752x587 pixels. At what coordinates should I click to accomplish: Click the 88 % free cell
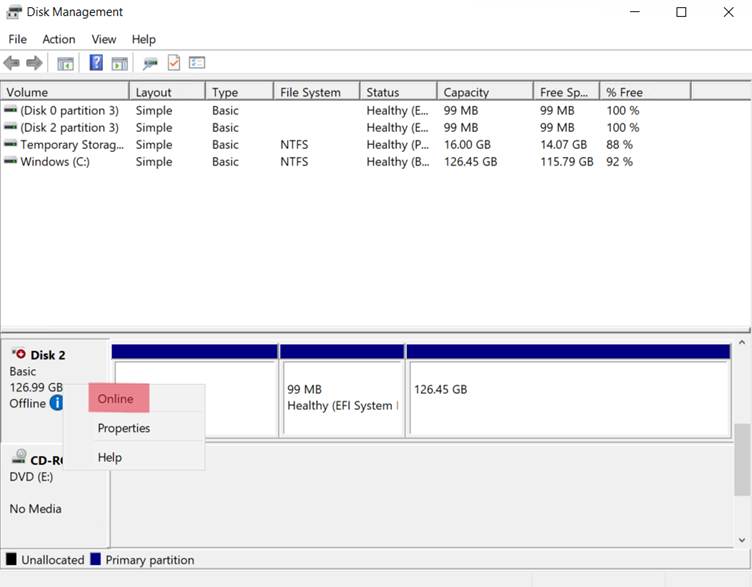[x=619, y=144]
